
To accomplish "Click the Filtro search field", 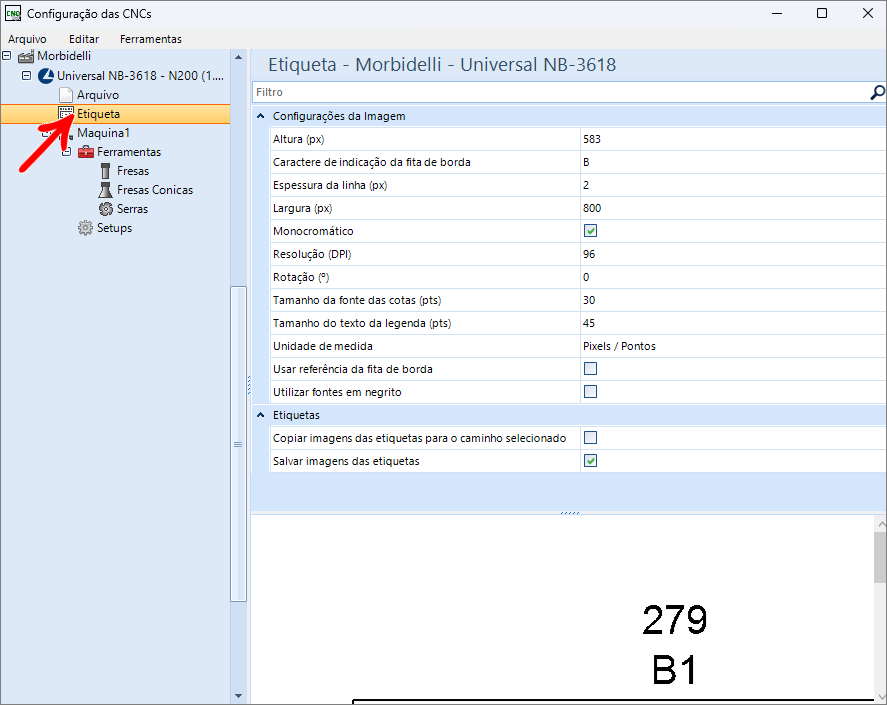I will click(x=560, y=92).
